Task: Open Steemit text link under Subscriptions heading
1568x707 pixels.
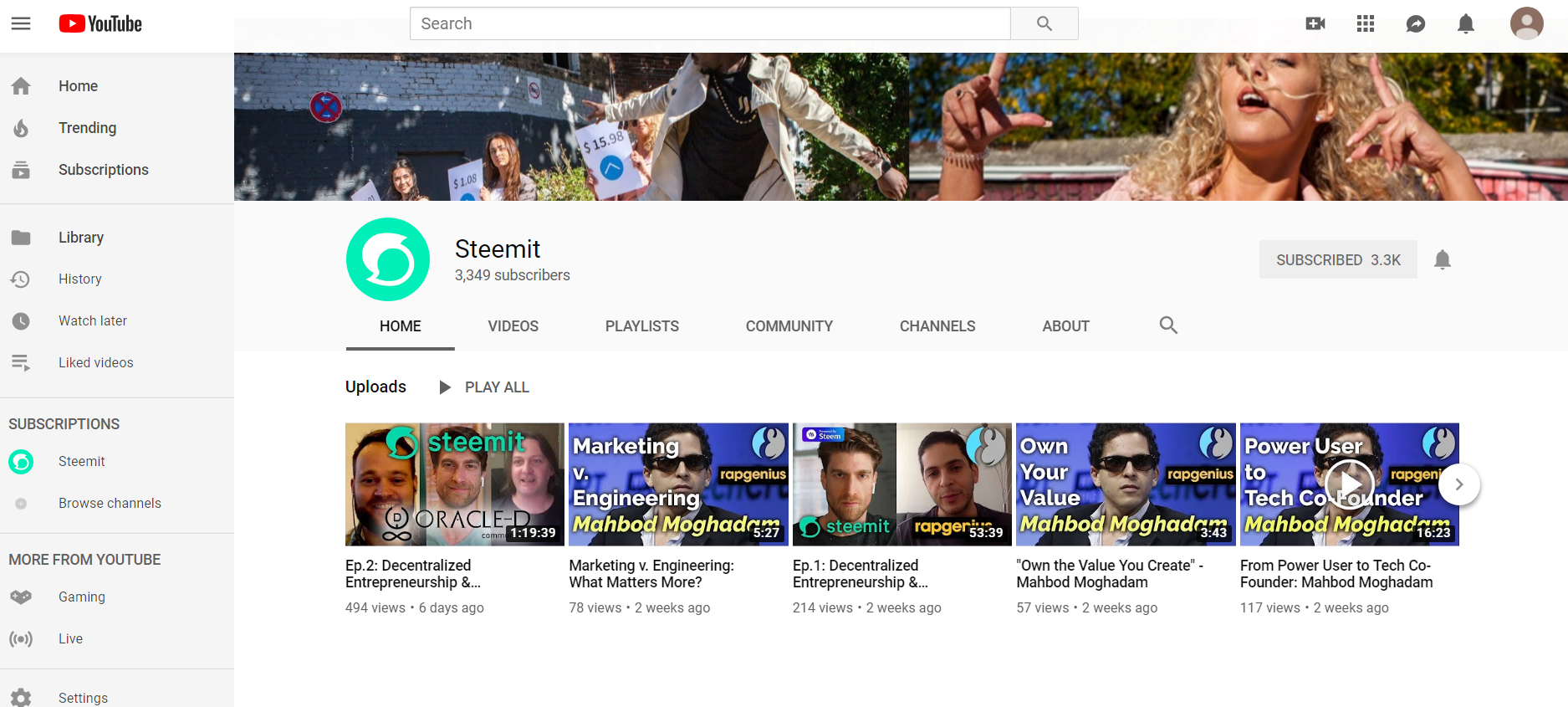Action: (x=82, y=461)
